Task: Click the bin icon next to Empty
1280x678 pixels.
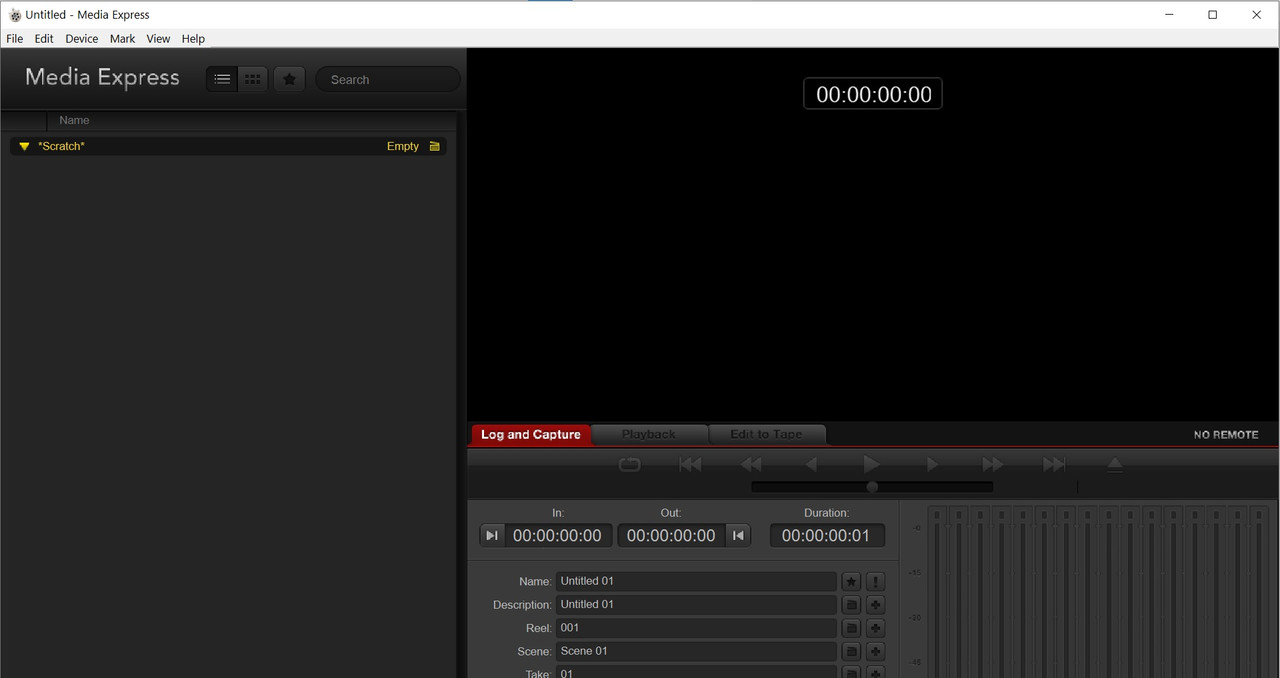Action: click(x=435, y=146)
